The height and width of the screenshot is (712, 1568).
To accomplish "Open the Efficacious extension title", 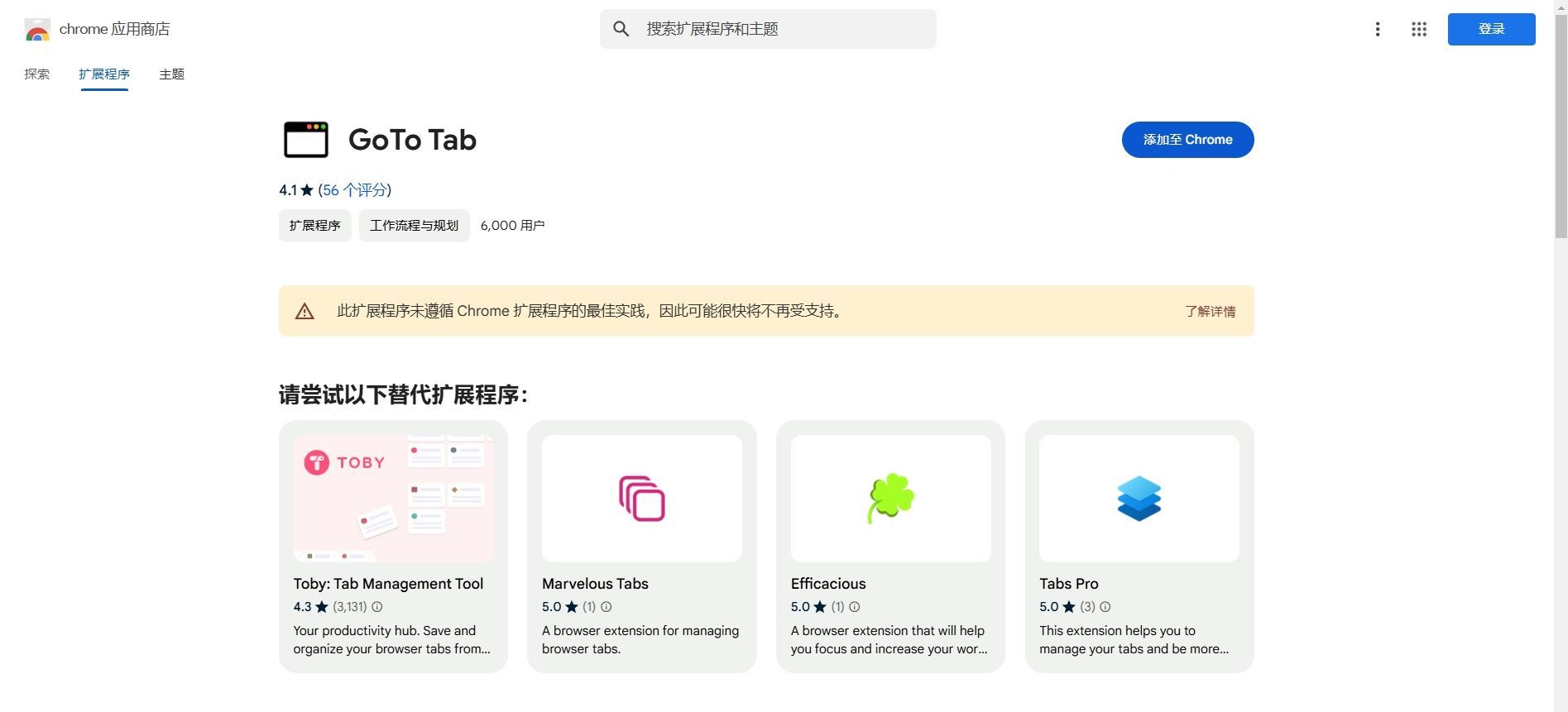I will [x=828, y=584].
